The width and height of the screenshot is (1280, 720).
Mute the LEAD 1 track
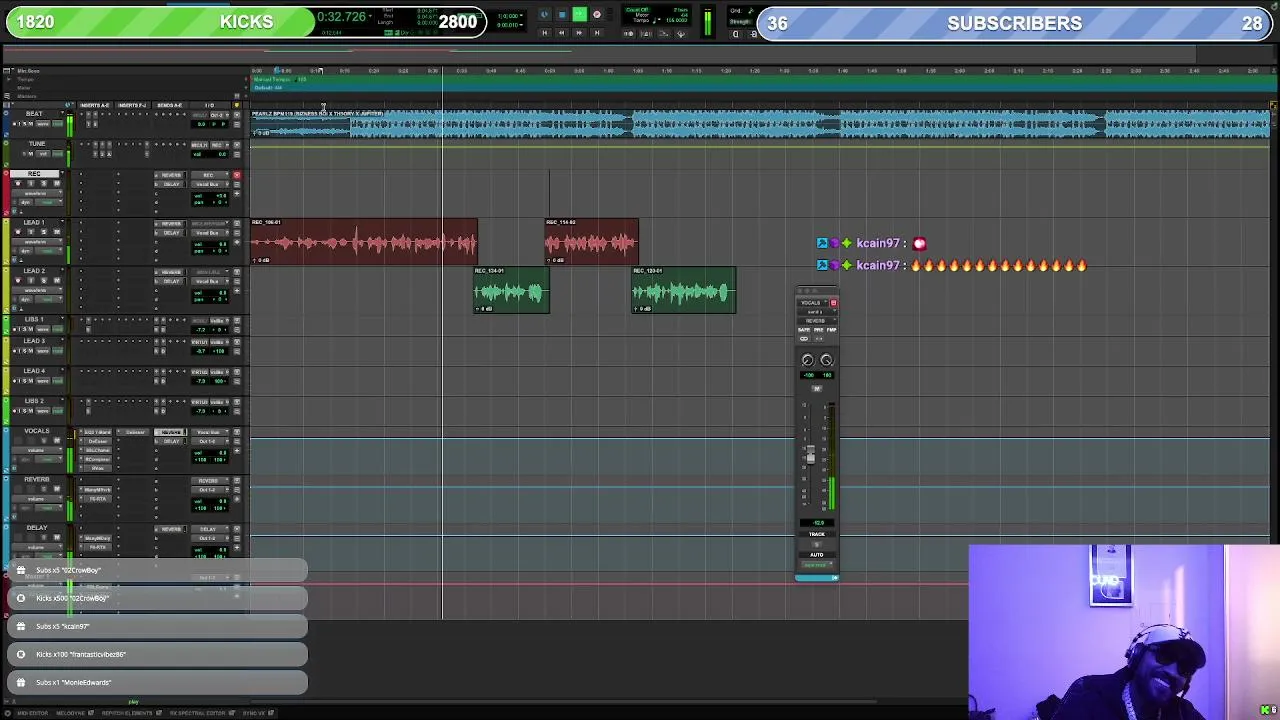[x=57, y=232]
